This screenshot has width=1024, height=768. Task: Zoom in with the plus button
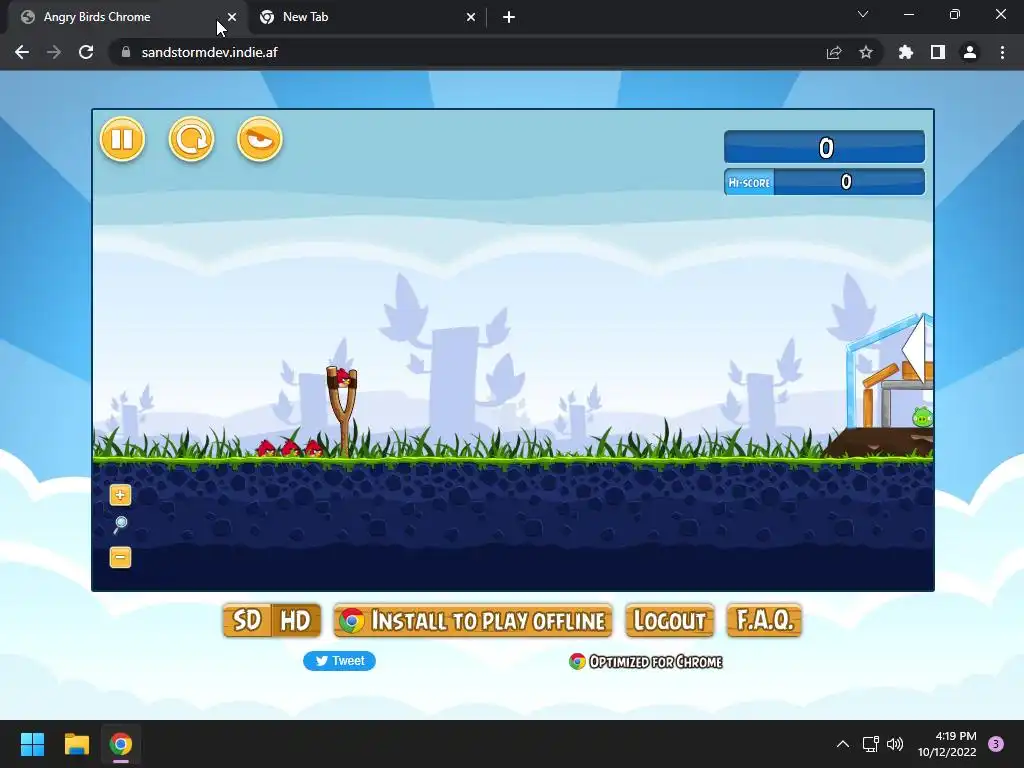(x=120, y=495)
